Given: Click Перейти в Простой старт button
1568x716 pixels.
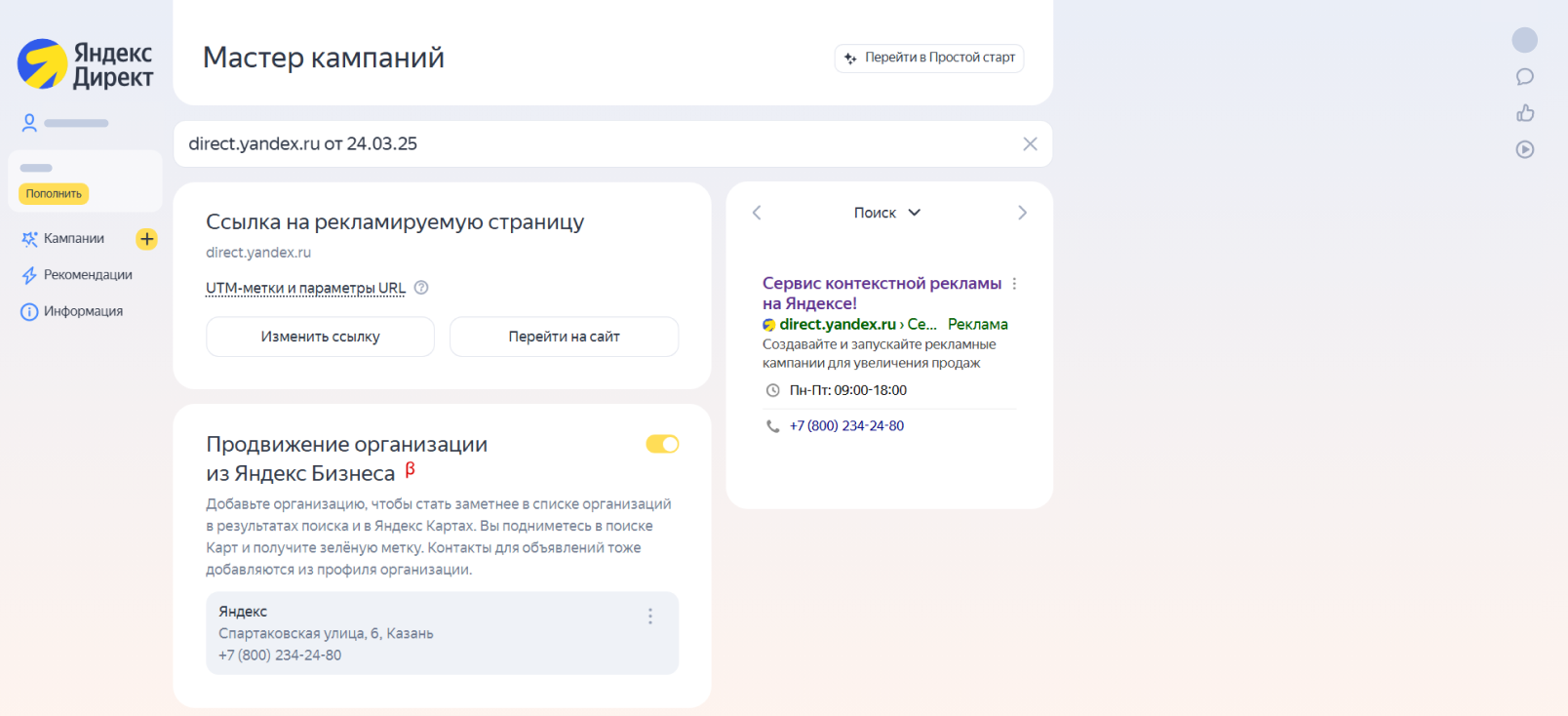Looking at the screenshot, I should click(x=929, y=59).
